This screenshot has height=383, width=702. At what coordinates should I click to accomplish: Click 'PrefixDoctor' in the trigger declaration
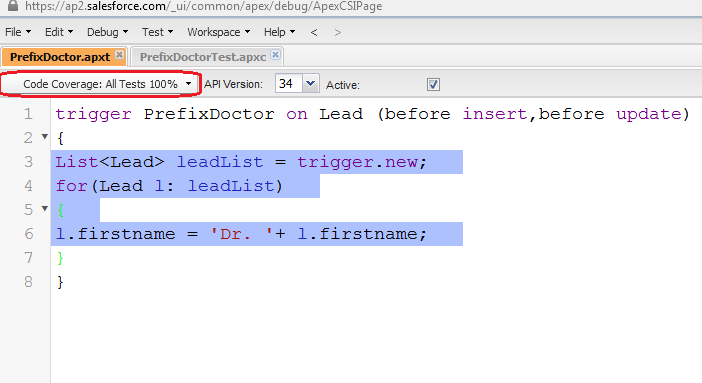coord(209,114)
